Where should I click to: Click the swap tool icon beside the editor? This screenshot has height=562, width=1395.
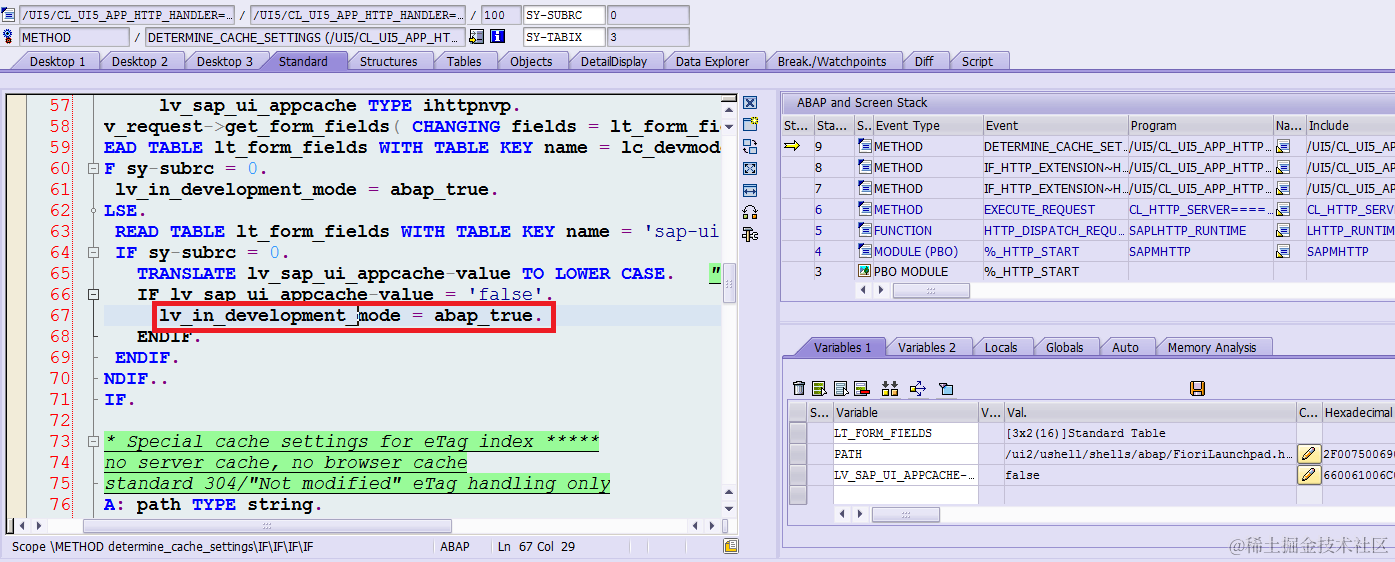point(750,146)
